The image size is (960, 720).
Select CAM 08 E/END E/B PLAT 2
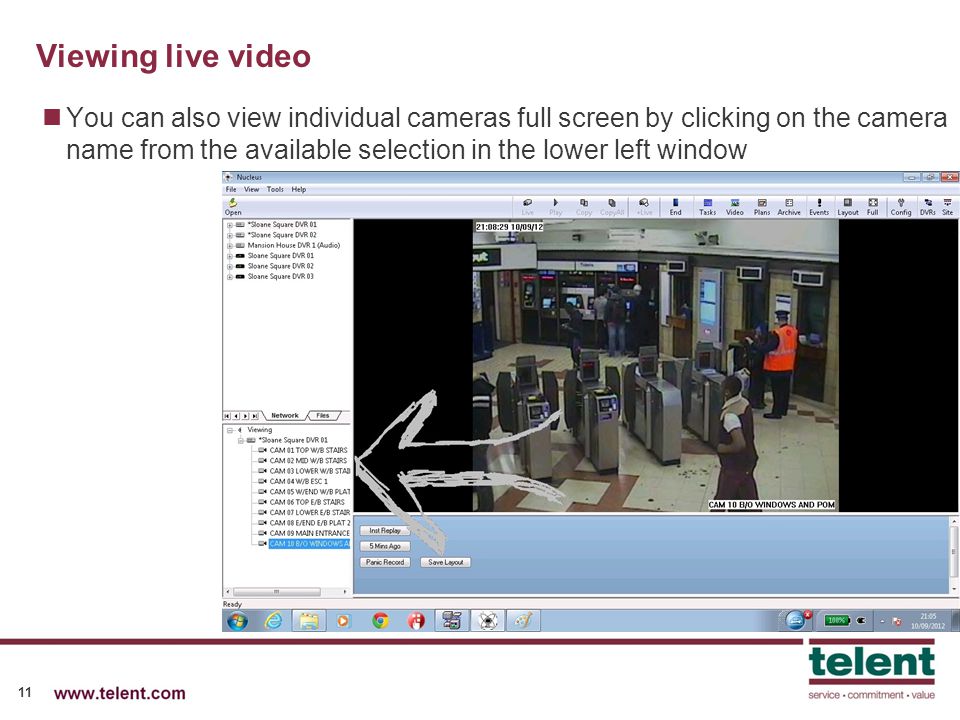click(x=310, y=523)
